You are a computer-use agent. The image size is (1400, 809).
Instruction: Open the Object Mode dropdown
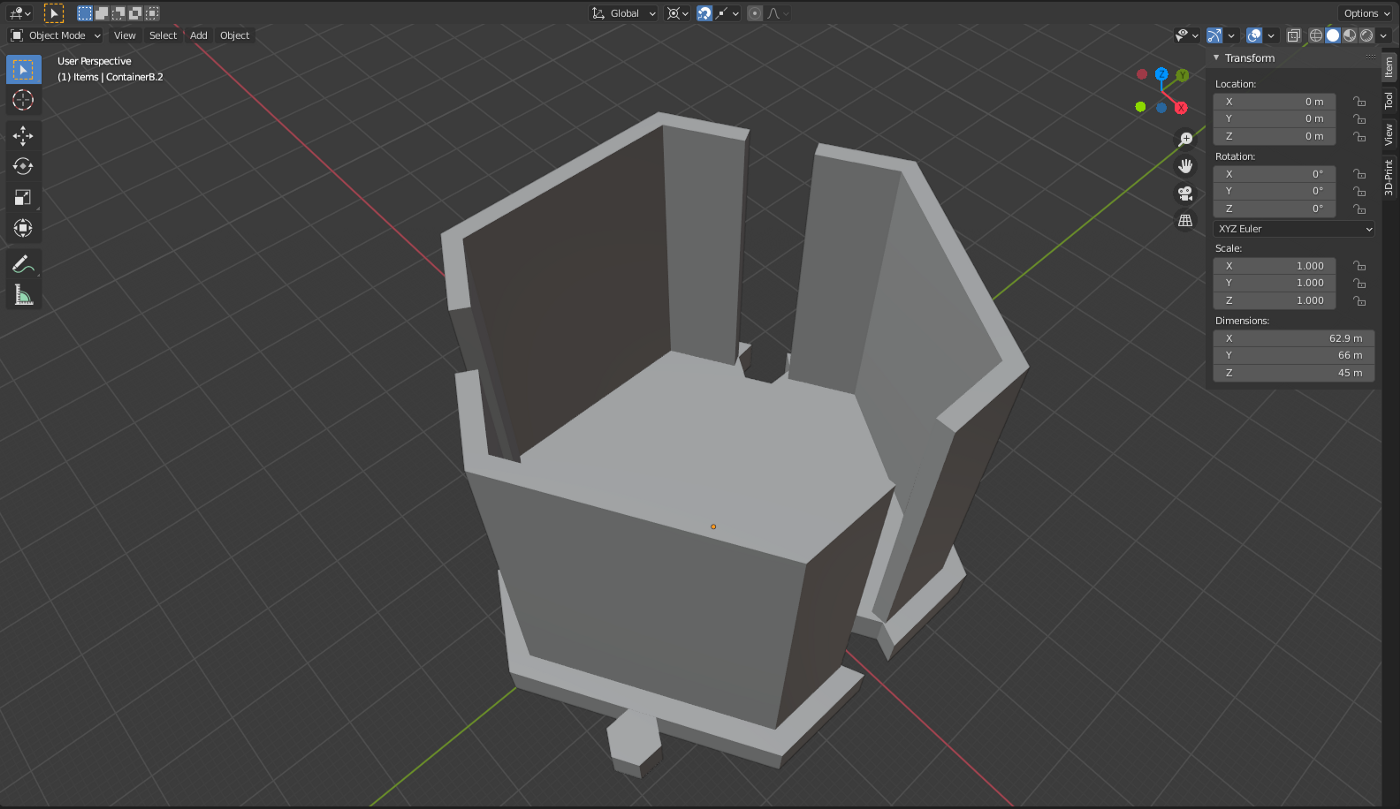[55, 35]
